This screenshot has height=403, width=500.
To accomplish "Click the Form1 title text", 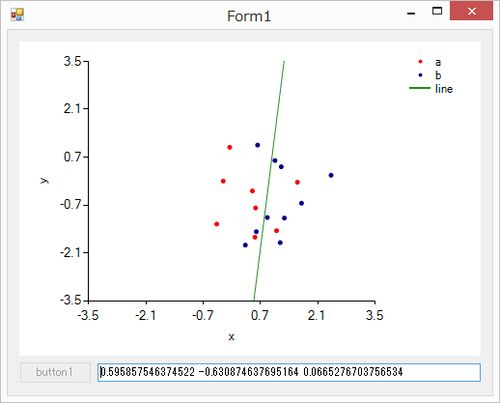I will click(249, 16).
